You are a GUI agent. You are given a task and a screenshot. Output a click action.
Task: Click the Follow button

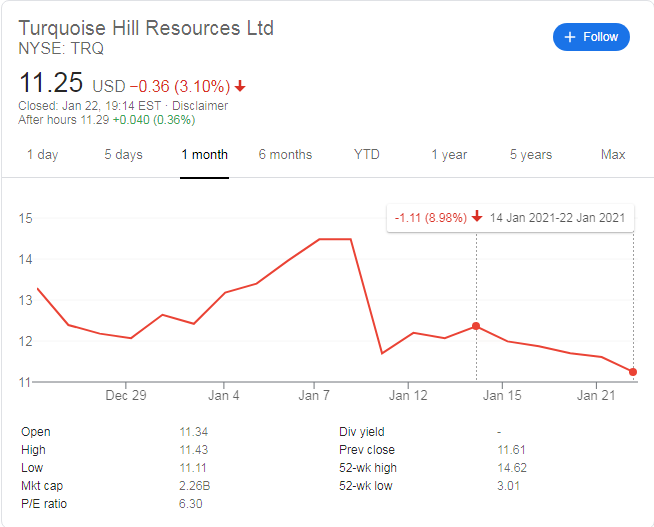591,37
